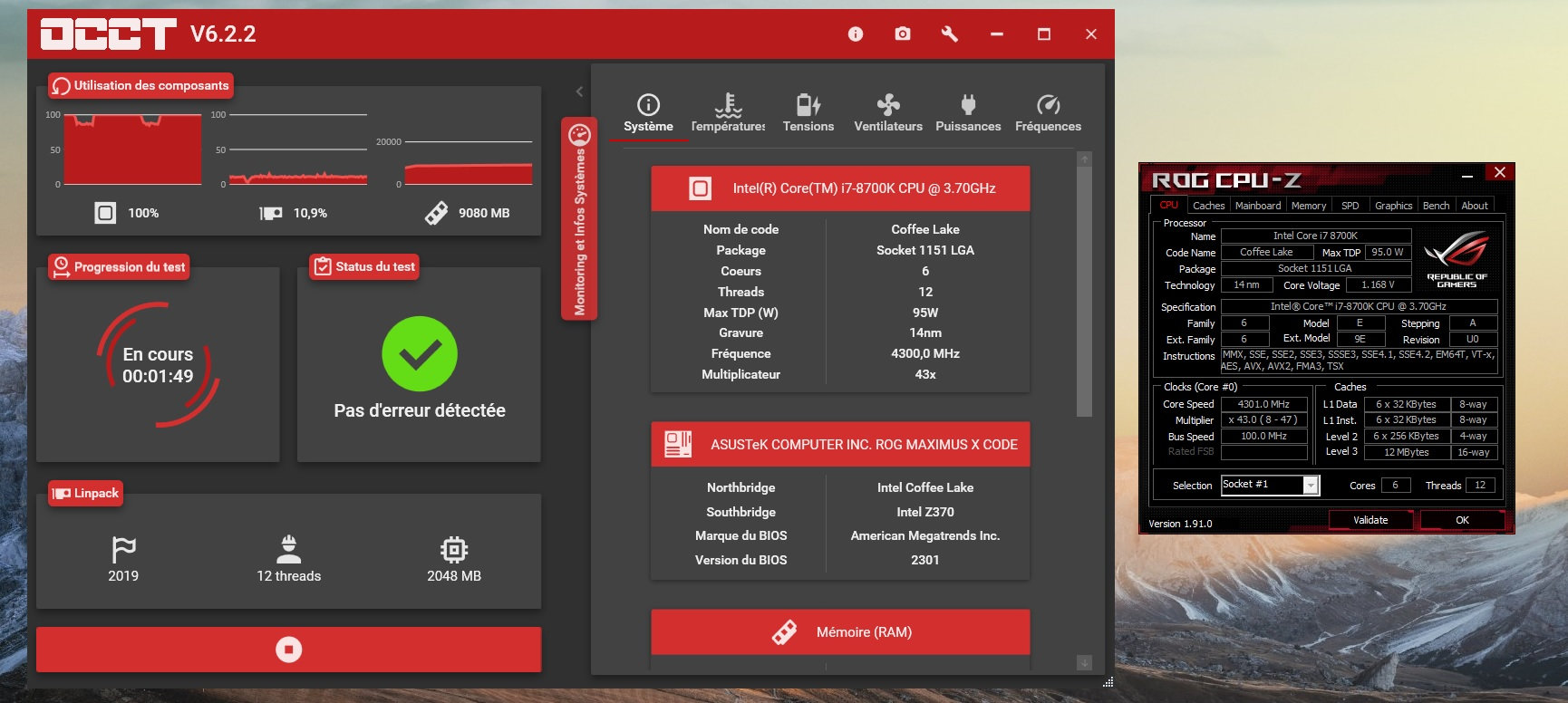Switch to the Ventilateurs tab
This screenshot has height=703, width=1568.
[888, 113]
